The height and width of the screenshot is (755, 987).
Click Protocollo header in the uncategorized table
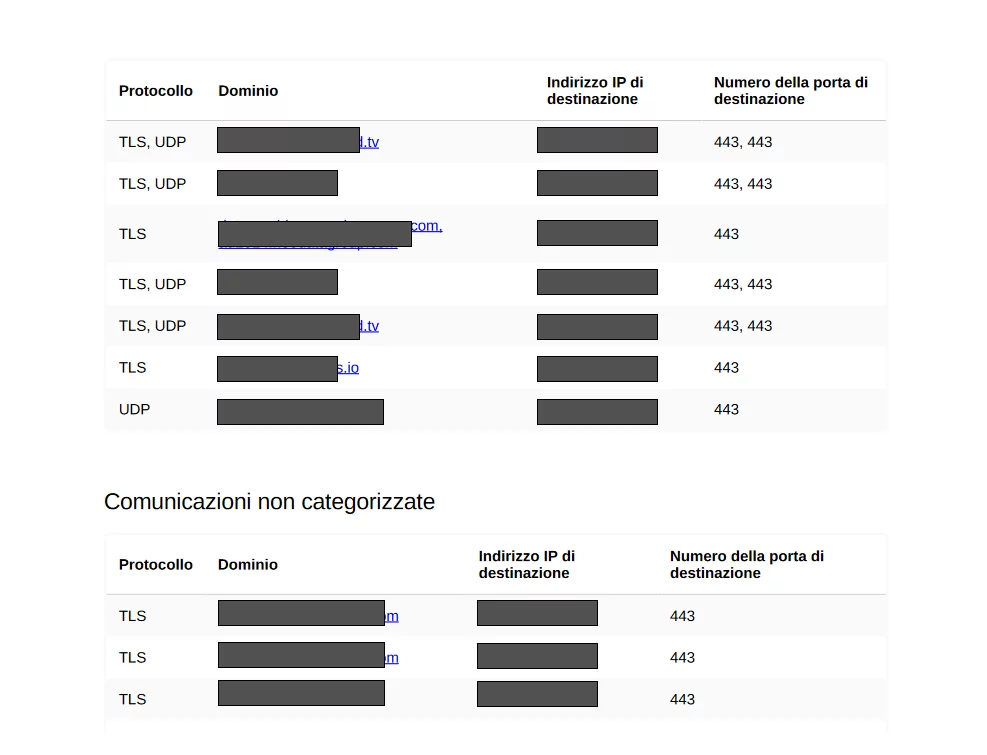coord(155,565)
